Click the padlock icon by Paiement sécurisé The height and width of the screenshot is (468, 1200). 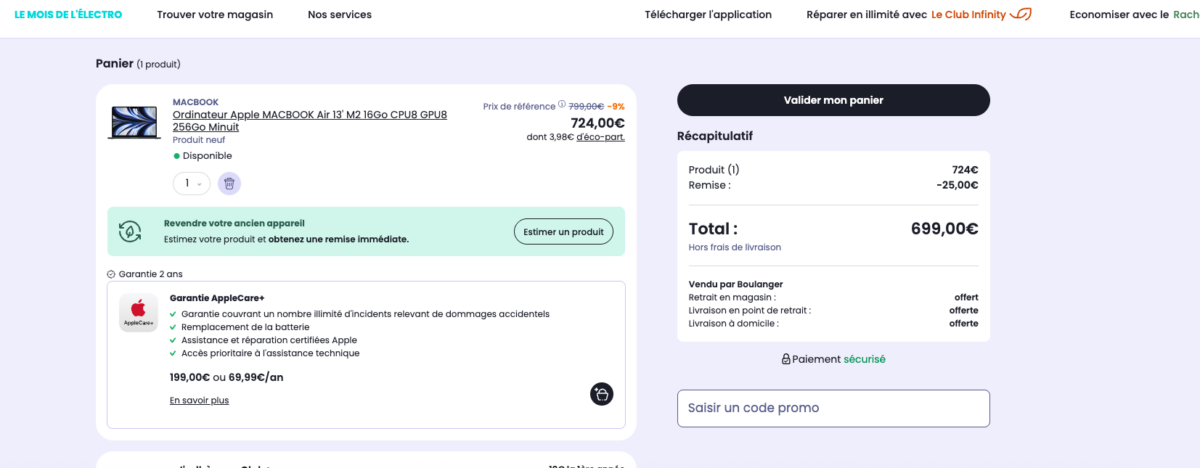786,359
